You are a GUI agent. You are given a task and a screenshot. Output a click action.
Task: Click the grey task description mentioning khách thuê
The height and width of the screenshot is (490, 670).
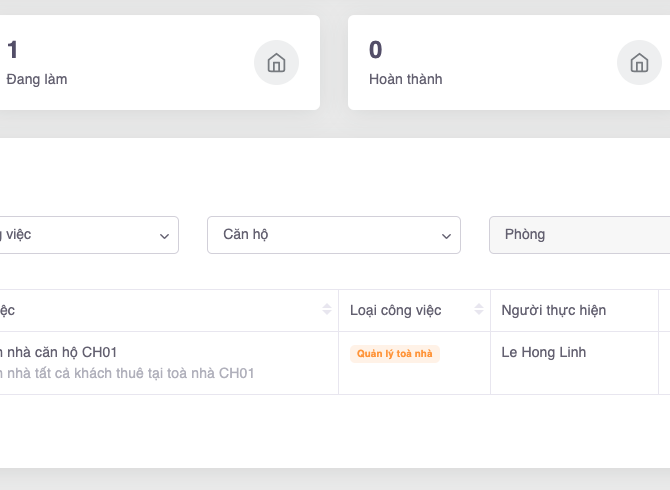(x=130, y=373)
